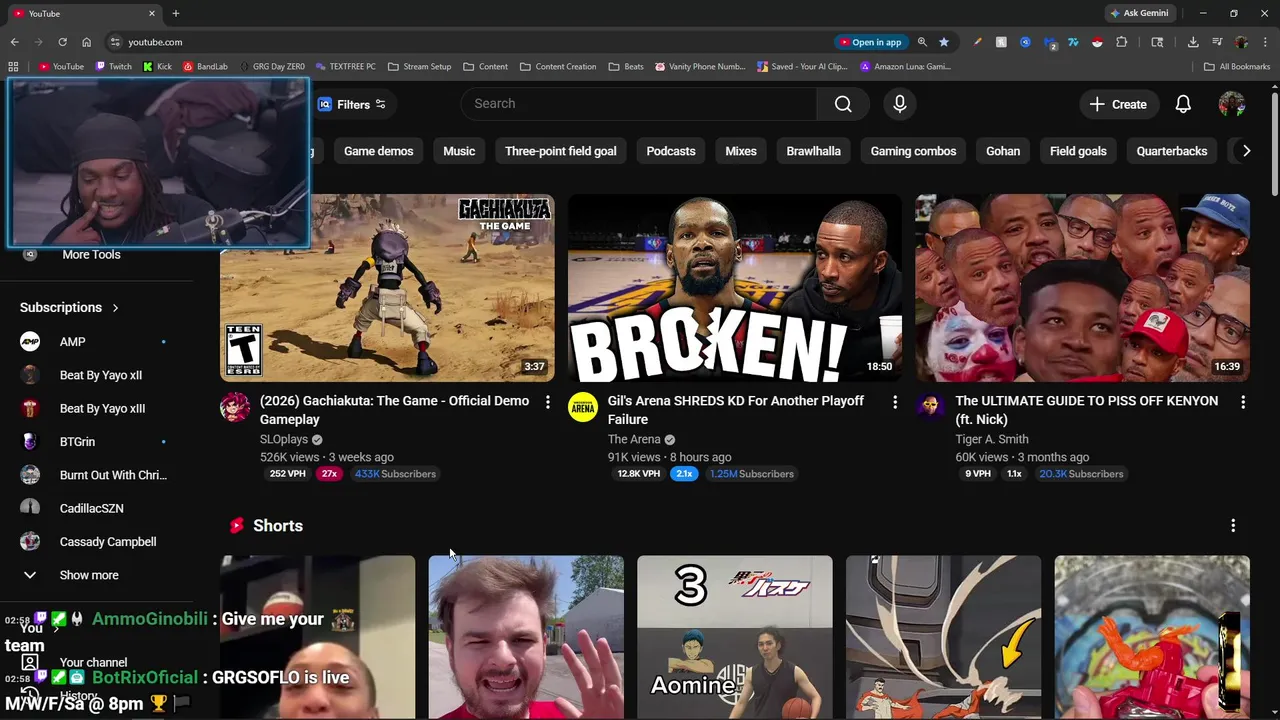This screenshot has width=1280, height=720.
Task: Open the YouTube account avatar menu
Action: (1232, 104)
